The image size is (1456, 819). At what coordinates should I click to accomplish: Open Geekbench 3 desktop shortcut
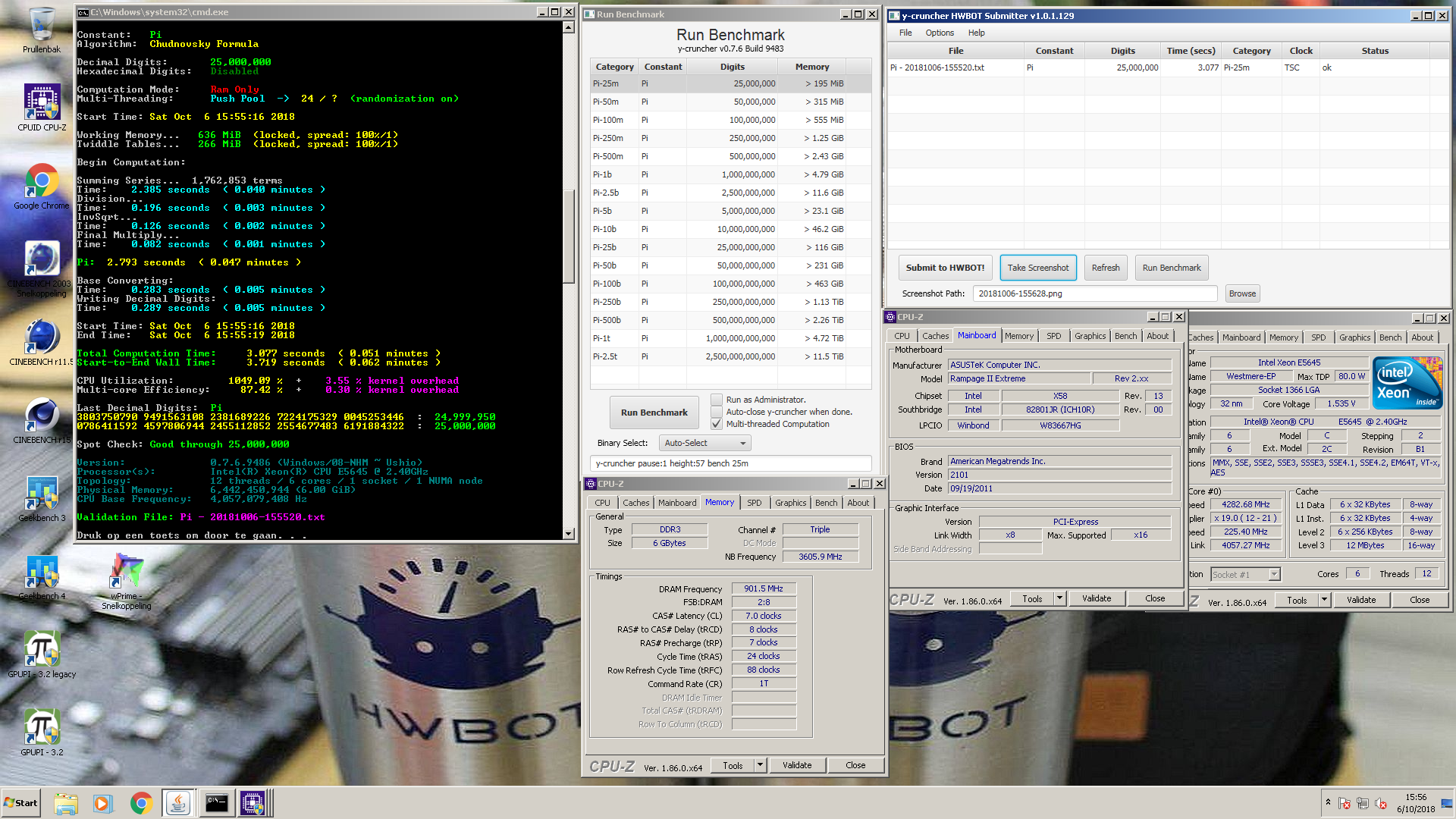point(42,499)
